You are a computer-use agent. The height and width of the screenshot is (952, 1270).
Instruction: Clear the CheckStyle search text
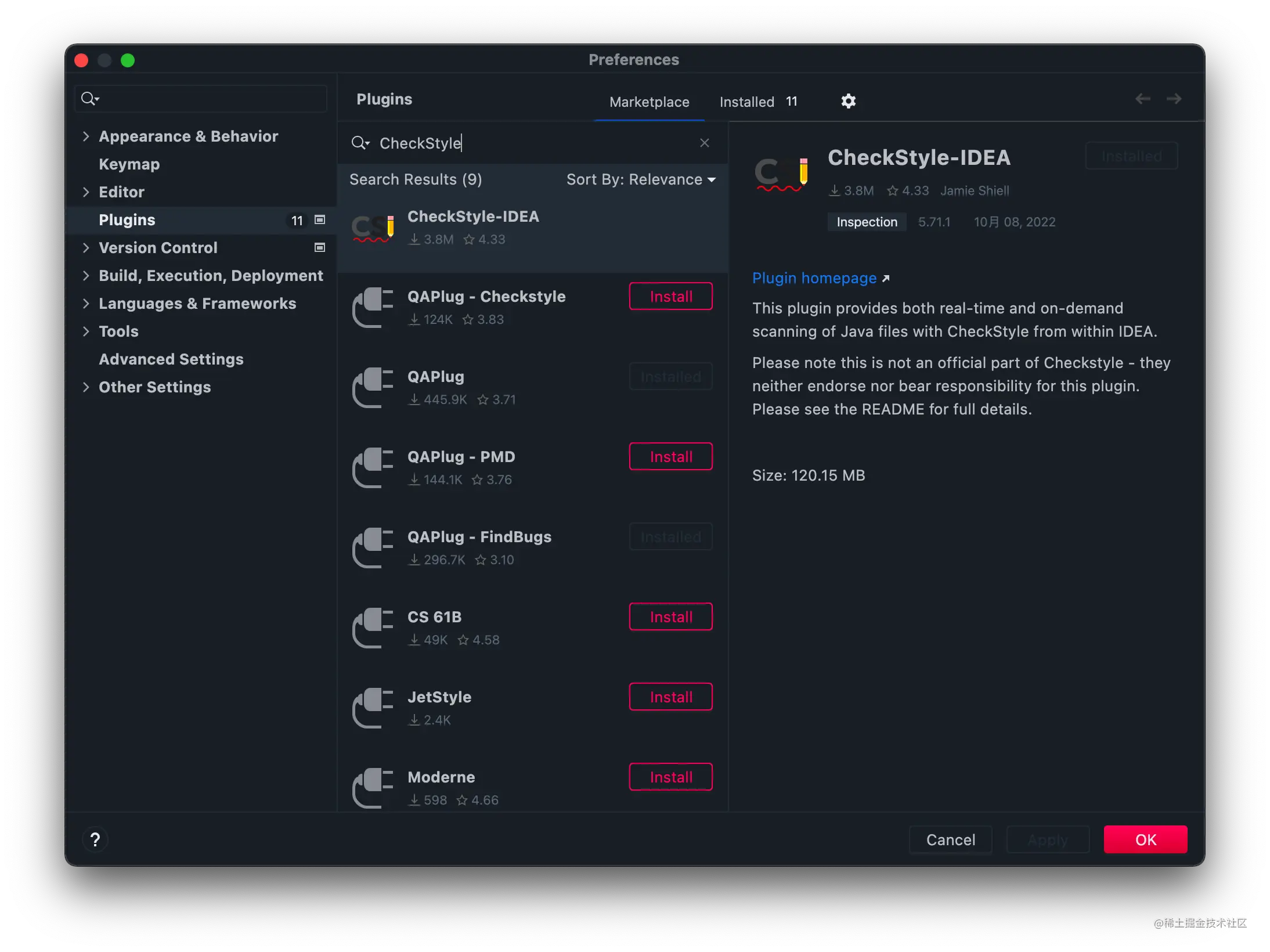point(704,143)
